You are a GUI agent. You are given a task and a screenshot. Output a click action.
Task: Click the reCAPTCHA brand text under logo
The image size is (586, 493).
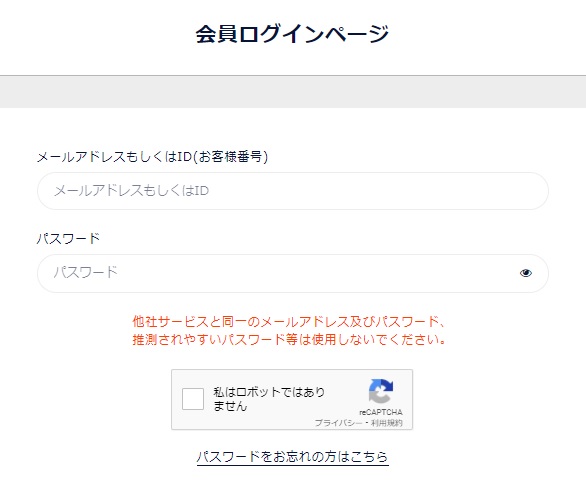[380, 412]
